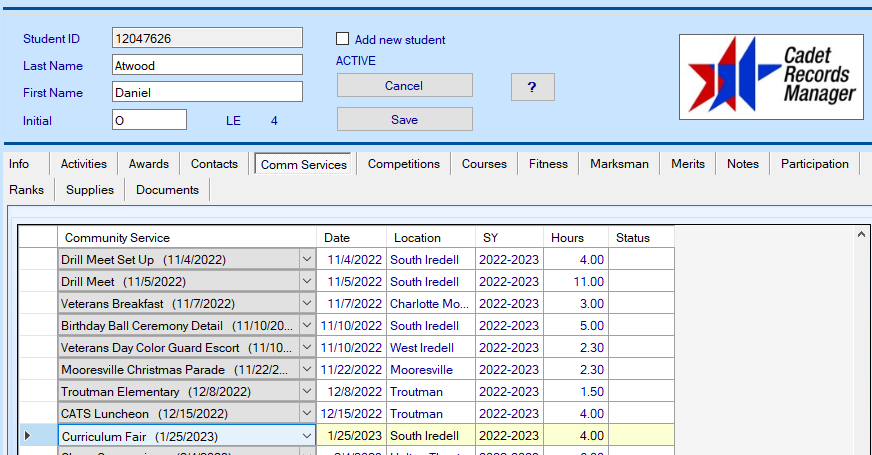Click the Cancel button

pyautogui.click(x=404, y=86)
